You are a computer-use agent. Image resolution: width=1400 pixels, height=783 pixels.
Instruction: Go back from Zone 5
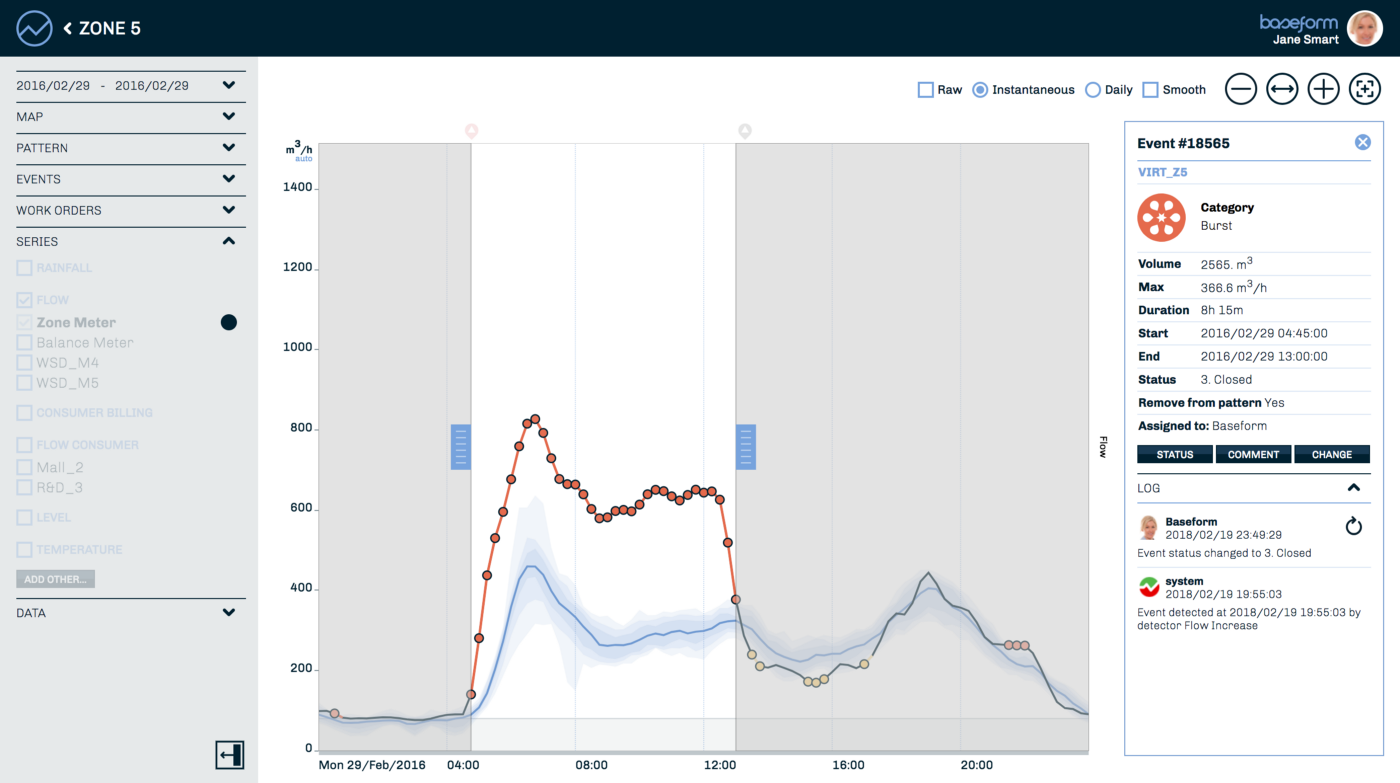coord(68,28)
